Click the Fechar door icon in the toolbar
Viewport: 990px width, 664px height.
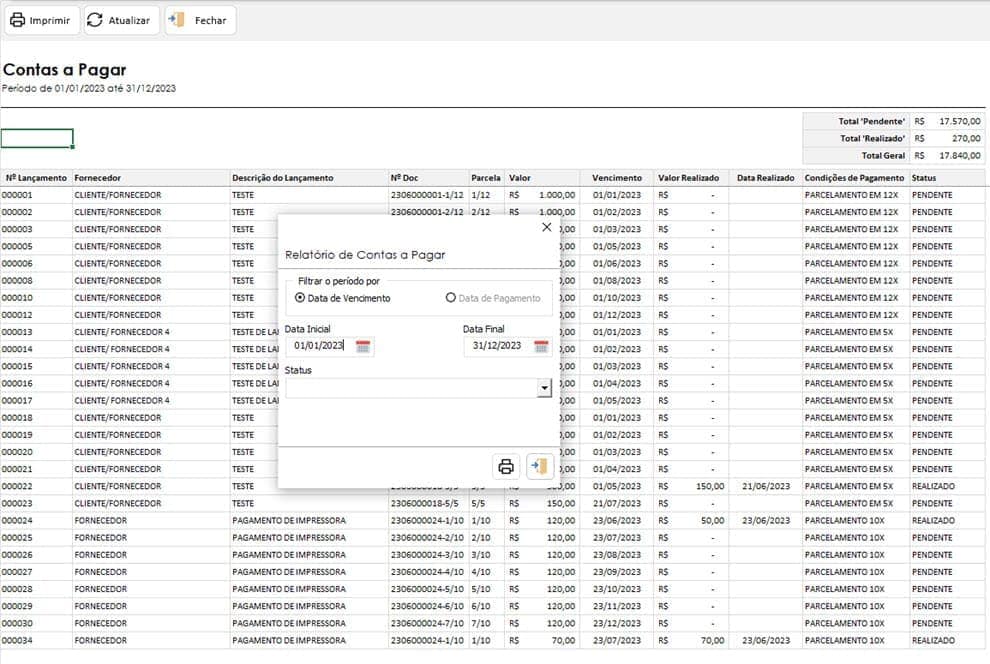click(x=176, y=20)
